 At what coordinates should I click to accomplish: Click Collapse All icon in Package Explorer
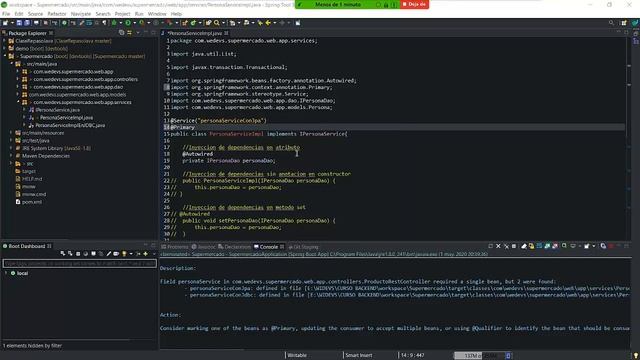122,33
